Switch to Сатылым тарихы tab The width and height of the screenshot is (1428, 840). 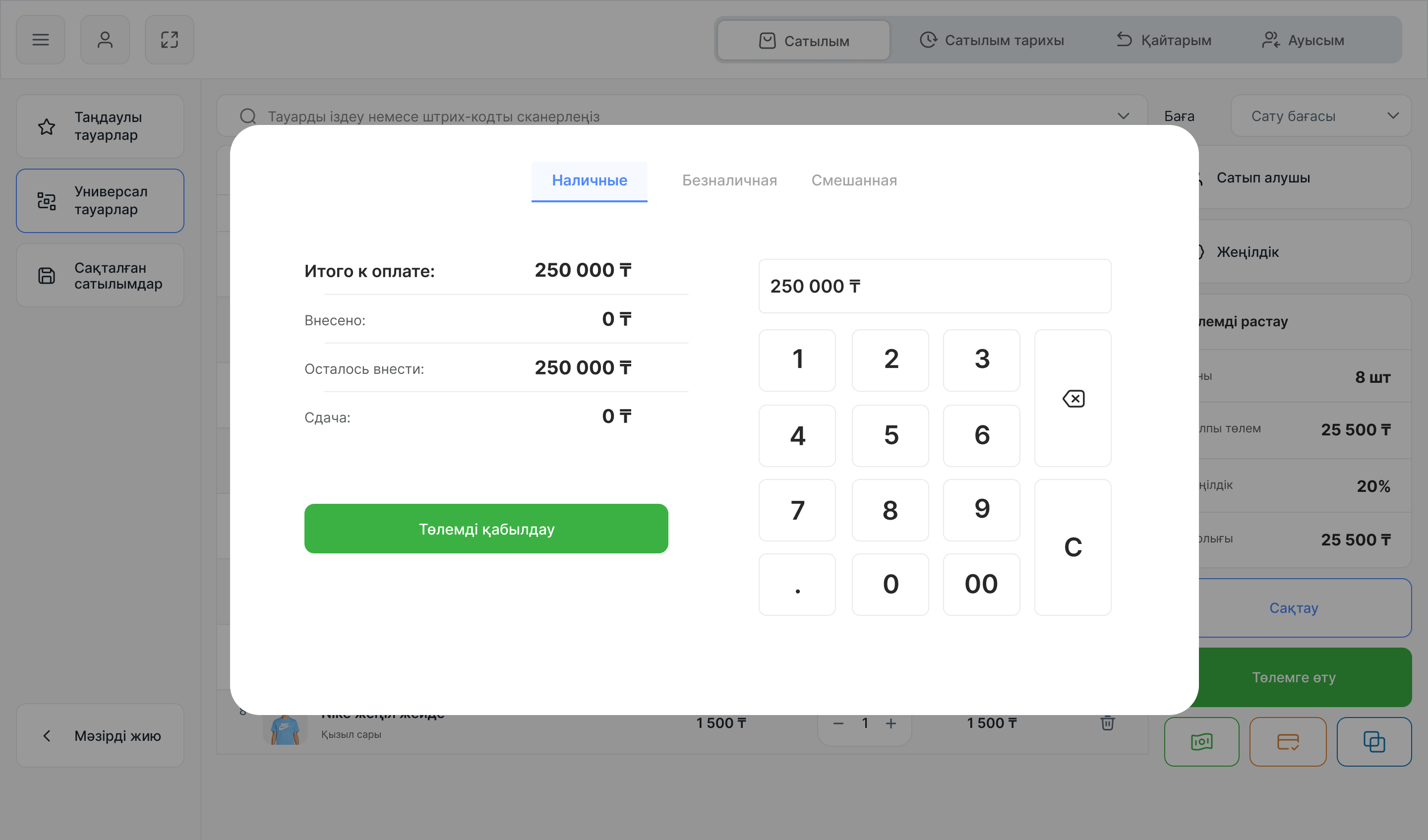(991, 40)
